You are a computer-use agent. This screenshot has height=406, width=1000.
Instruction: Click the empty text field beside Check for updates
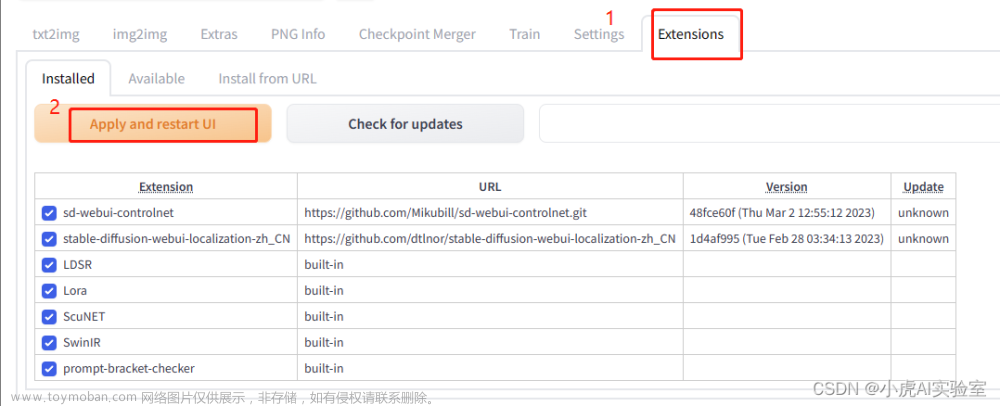click(769, 124)
